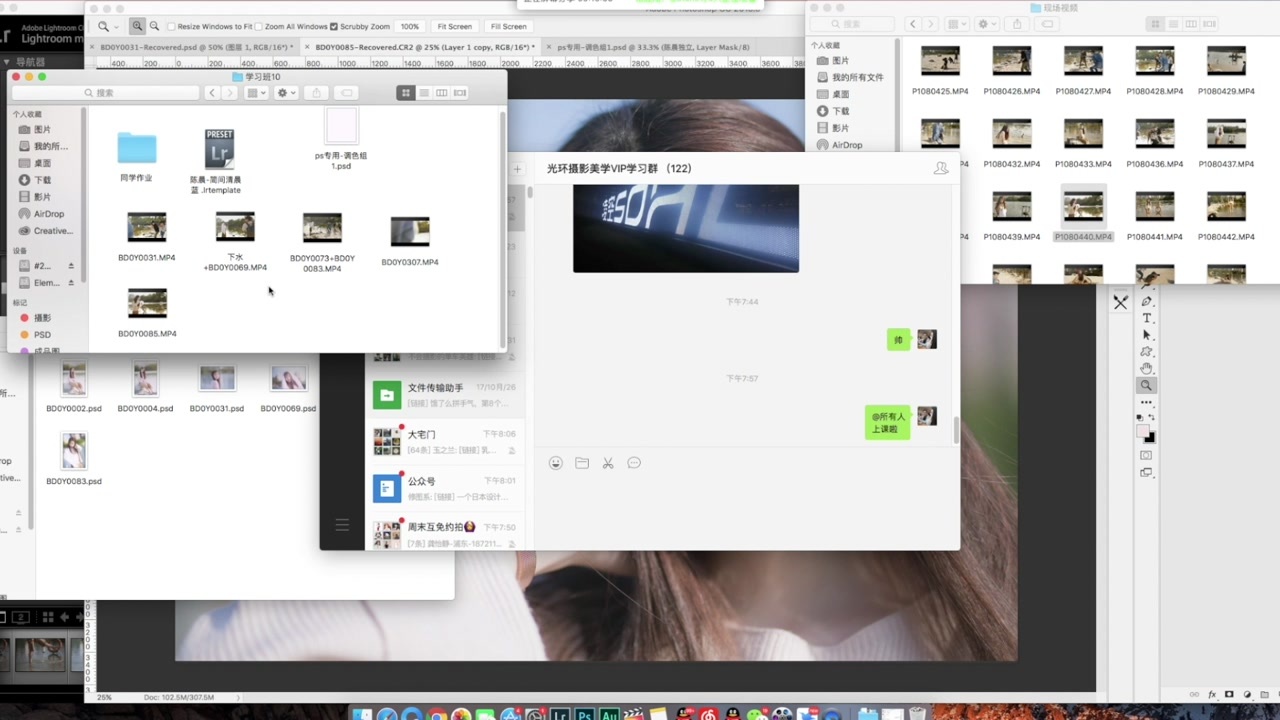The height and width of the screenshot is (720, 1280).
Task: Open 大宅门 chat in WeChat list
Action: [447, 441]
